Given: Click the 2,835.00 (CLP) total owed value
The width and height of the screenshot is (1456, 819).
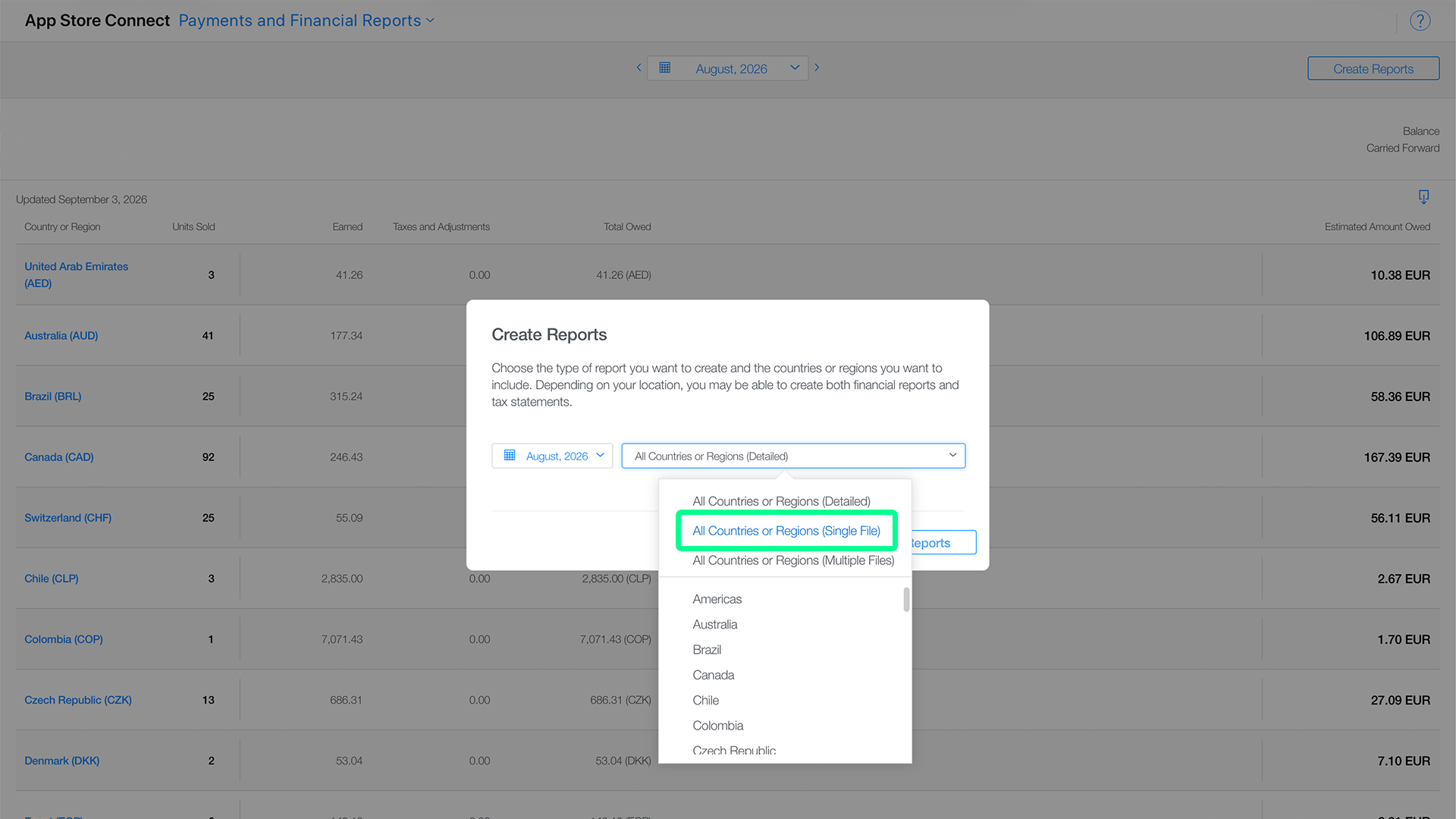Looking at the screenshot, I should tap(617, 578).
